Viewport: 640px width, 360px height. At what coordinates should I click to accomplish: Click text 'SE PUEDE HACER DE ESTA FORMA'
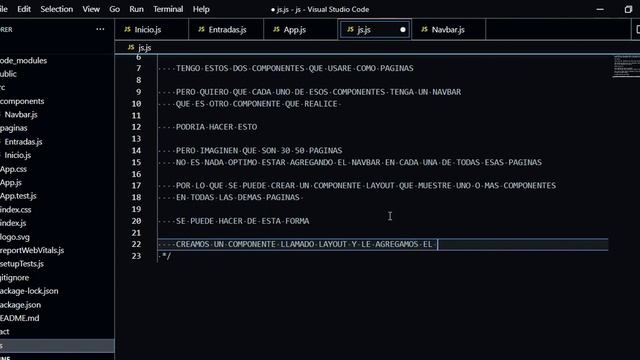[x=242, y=221]
